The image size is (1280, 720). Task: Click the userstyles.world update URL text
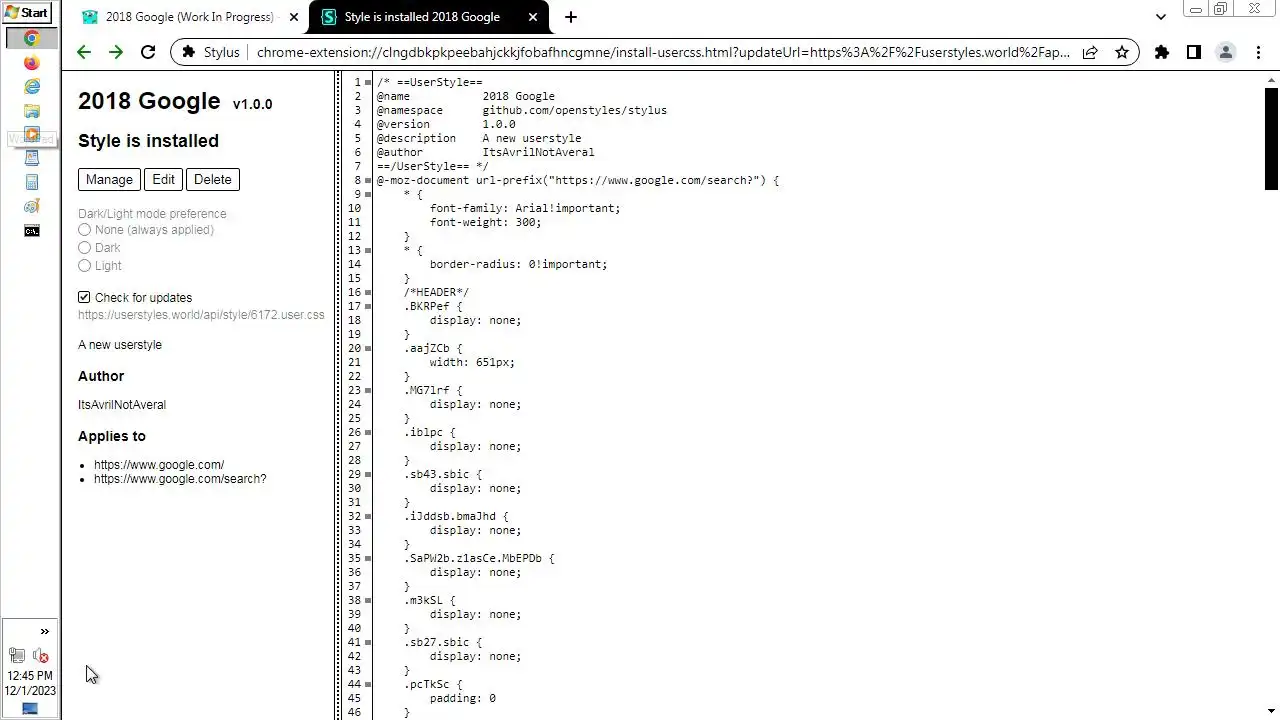pyautogui.click(x=201, y=315)
